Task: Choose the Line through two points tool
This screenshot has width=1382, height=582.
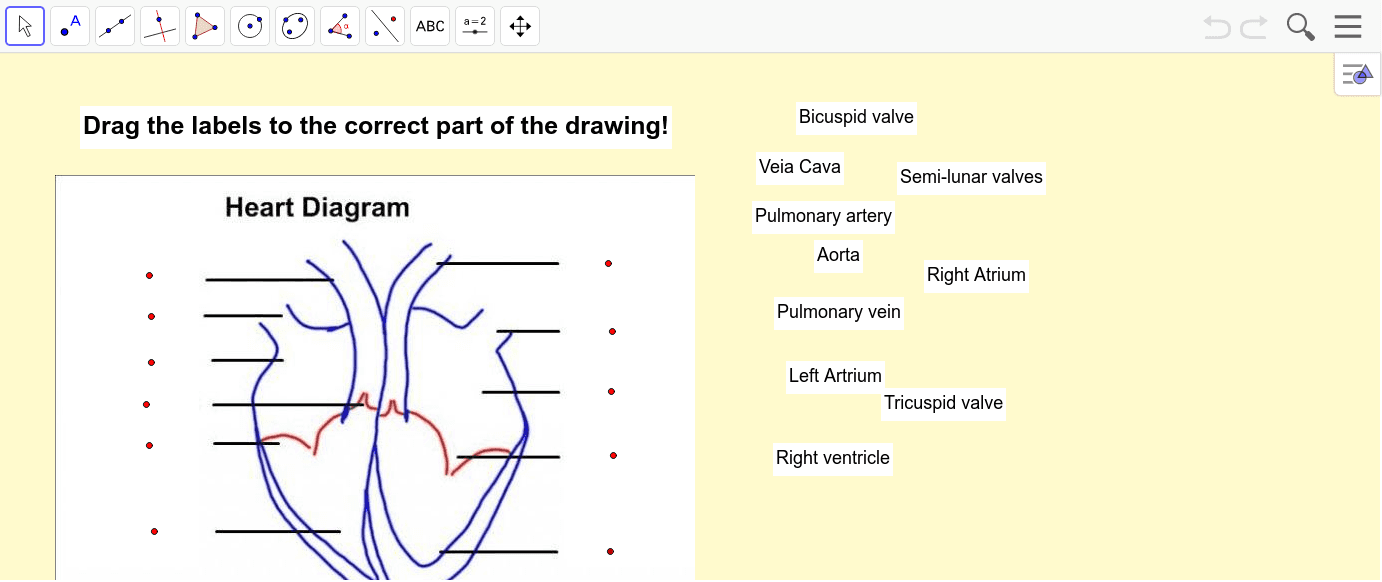Action: [115, 26]
